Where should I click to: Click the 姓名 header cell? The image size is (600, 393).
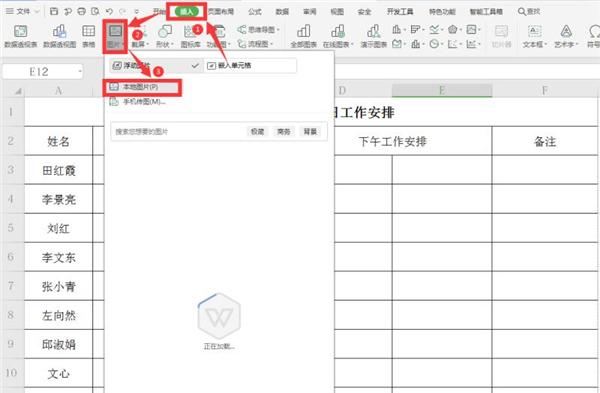coord(59,141)
